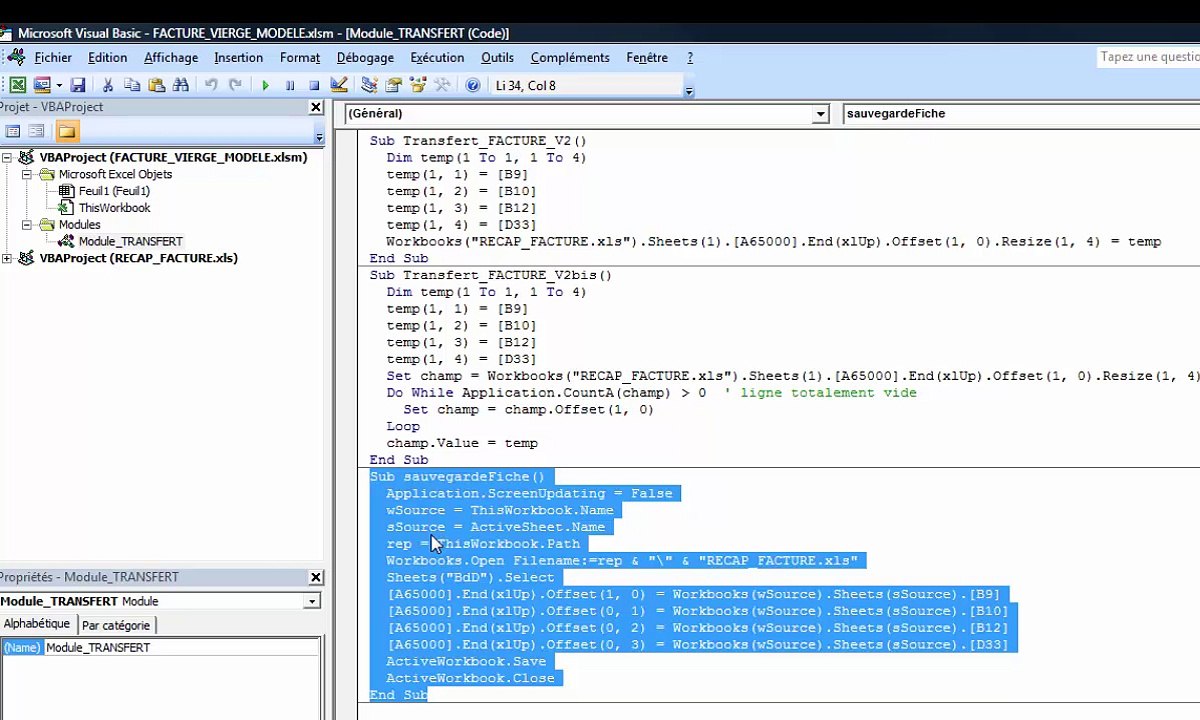This screenshot has width=1200, height=720.
Task: Expand VBAProject (RECAP_FACTURE.xls) tree node
Action: [7, 258]
